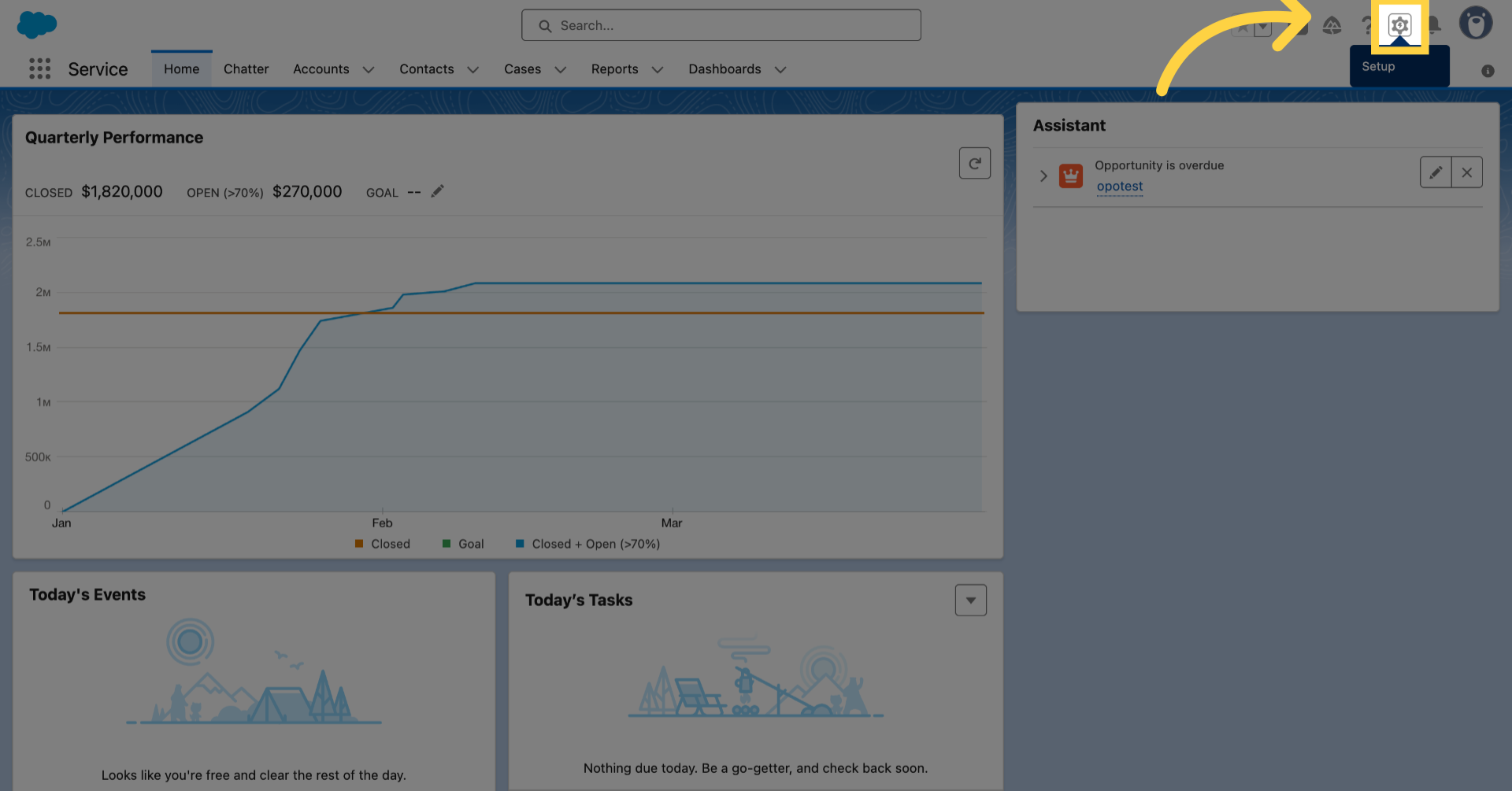Click the info icon below Setup
Screen dimensions: 1512x791
(x=1488, y=71)
